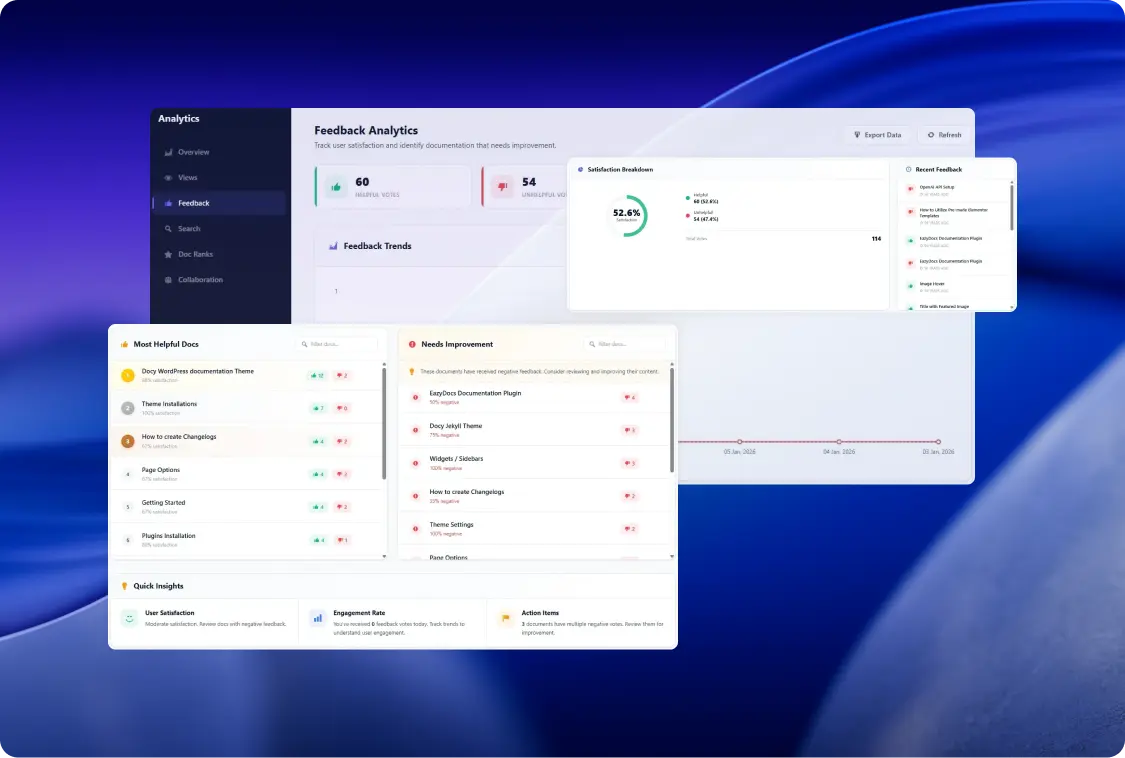Click the Recent Feedback scrollbar down arrow
This screenshot has height=758, width=1125.
tap(1012, 307)
